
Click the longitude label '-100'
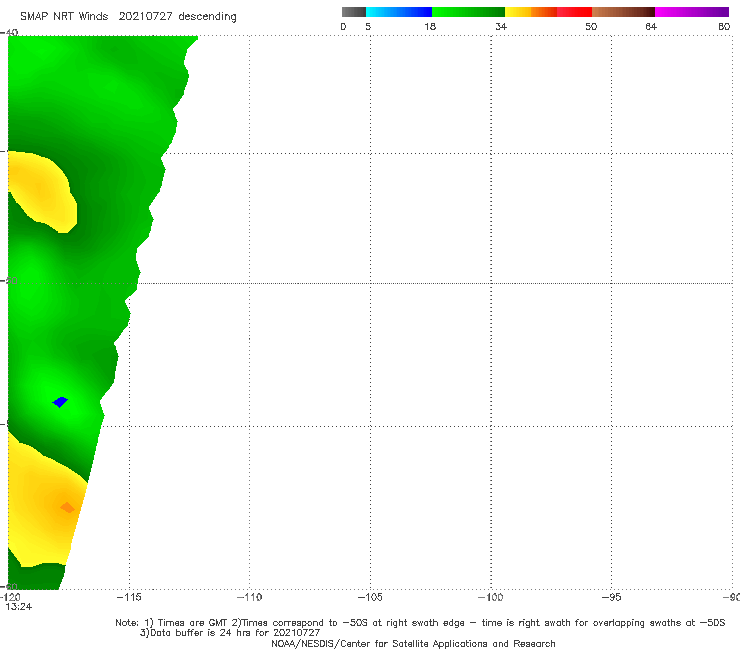coord(491,597)
